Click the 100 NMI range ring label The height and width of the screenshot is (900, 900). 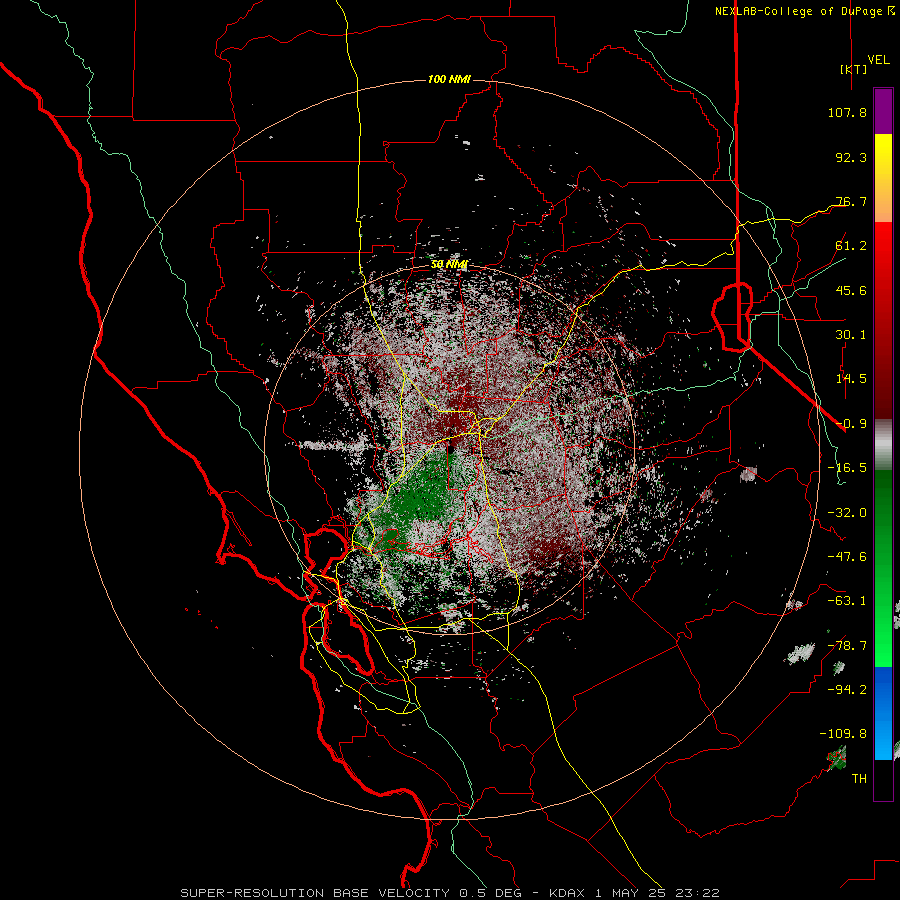(x=449, y=79)
